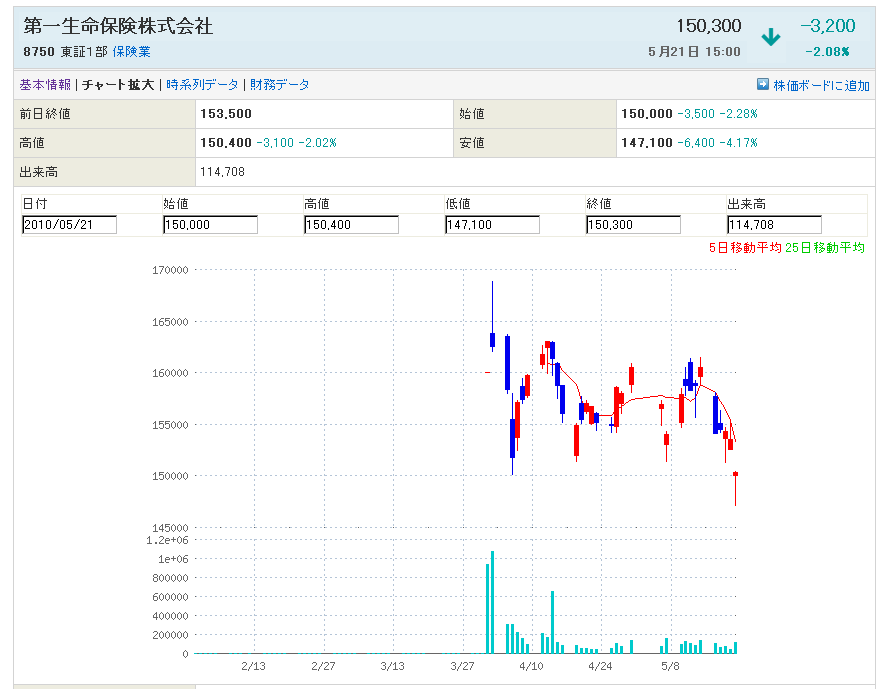Click the 低値 input box showing 147,100
The width and height of the screenshot is (883, 689).
click(x=492, y=225)
